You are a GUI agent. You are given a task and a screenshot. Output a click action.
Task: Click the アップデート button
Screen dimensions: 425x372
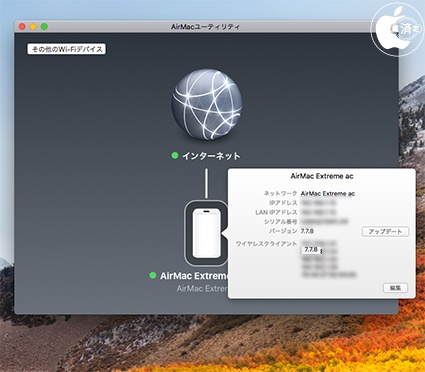point(385,231)
